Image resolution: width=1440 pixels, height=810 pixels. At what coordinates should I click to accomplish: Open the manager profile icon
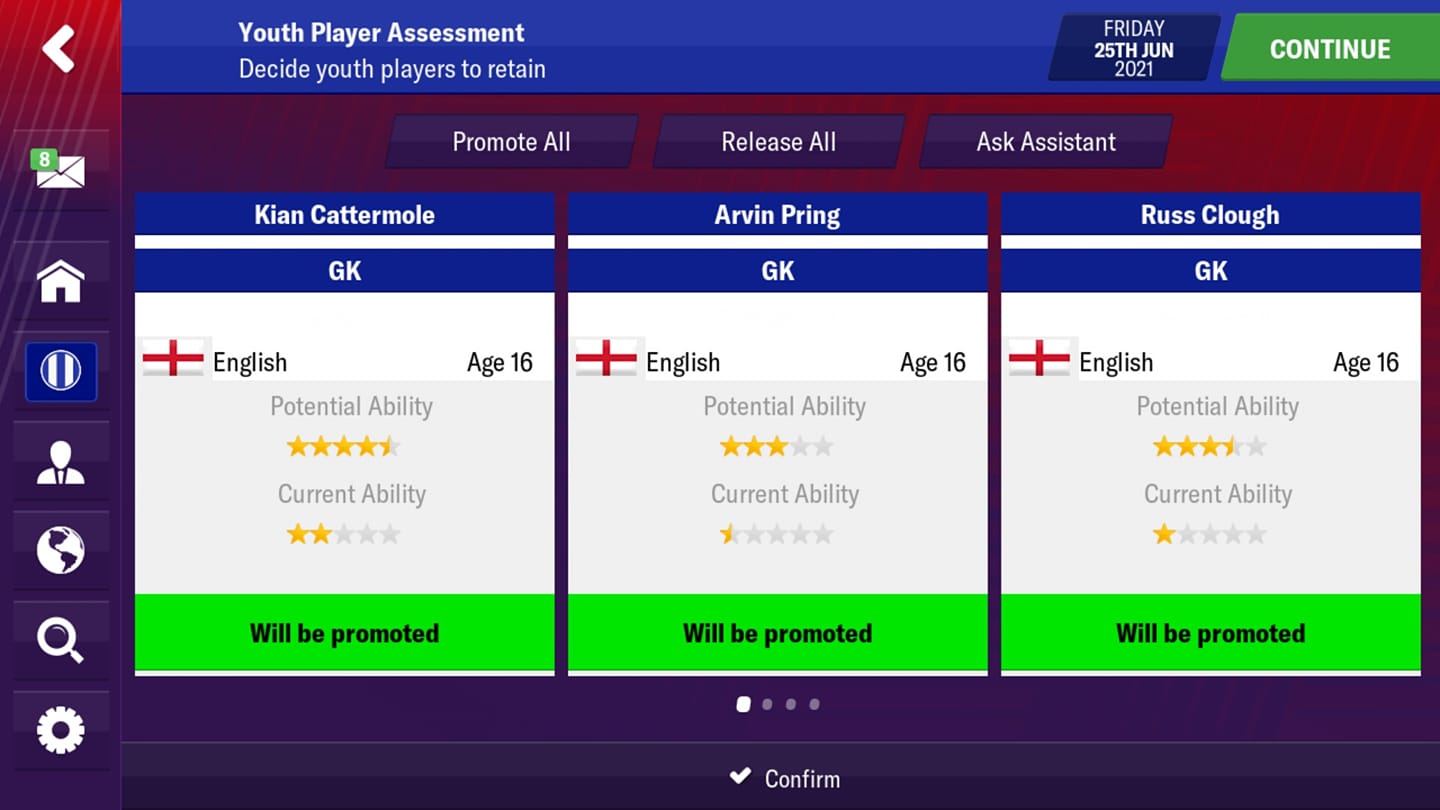coord(60,461)
